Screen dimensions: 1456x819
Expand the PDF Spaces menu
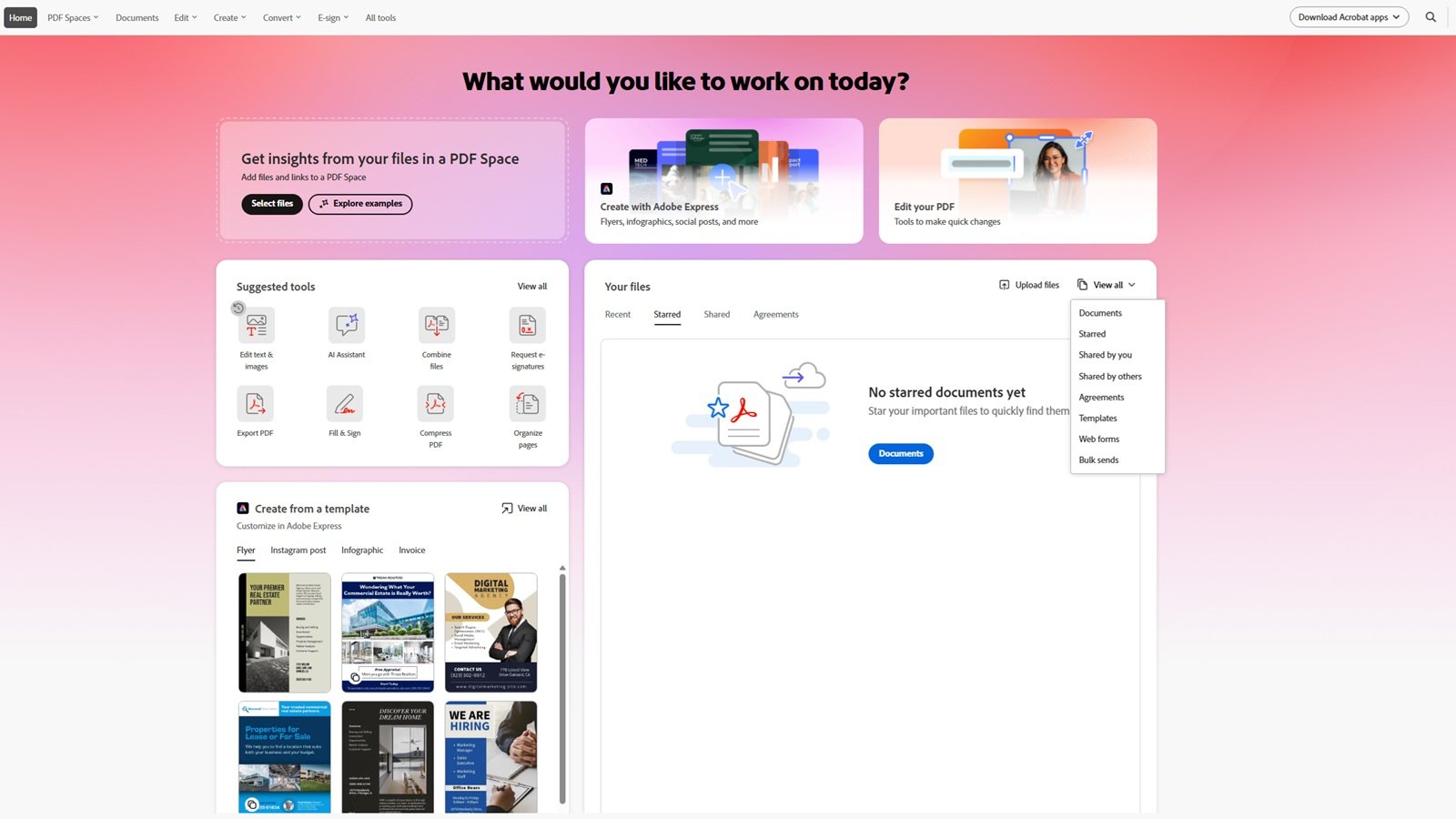pos(73,17)
